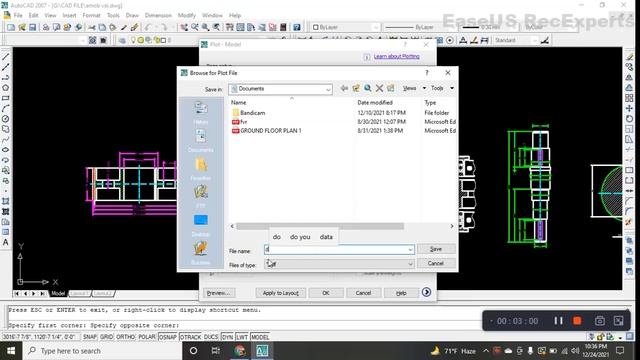Select the Rectangle tool in Draw toolbar
640x360 pixels.
(6, 98)
